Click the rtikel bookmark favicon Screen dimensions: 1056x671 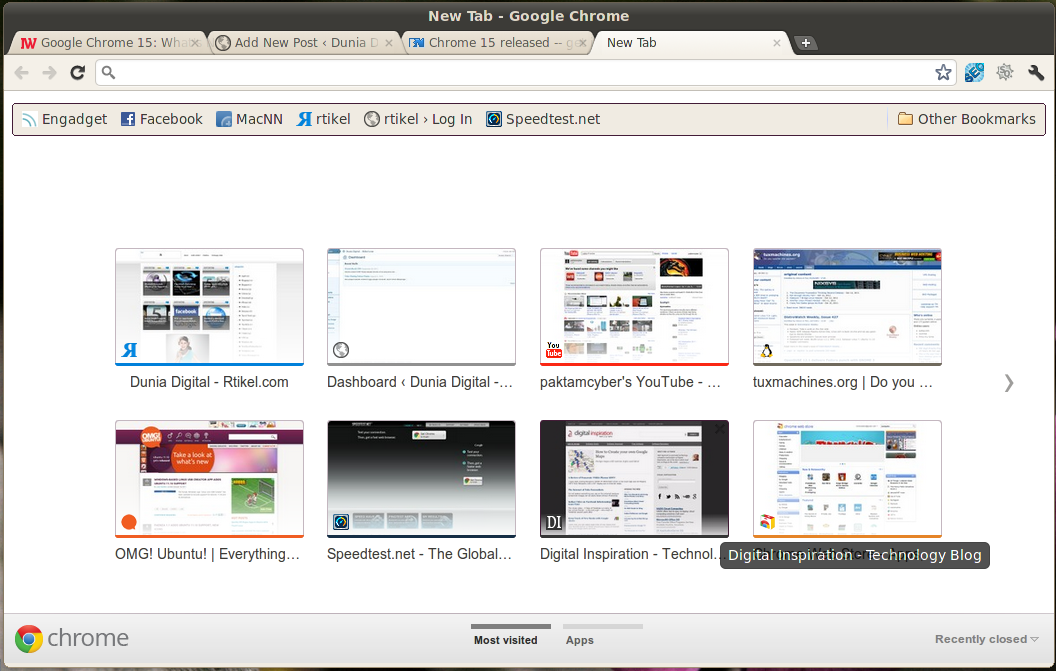coord(304,119)
